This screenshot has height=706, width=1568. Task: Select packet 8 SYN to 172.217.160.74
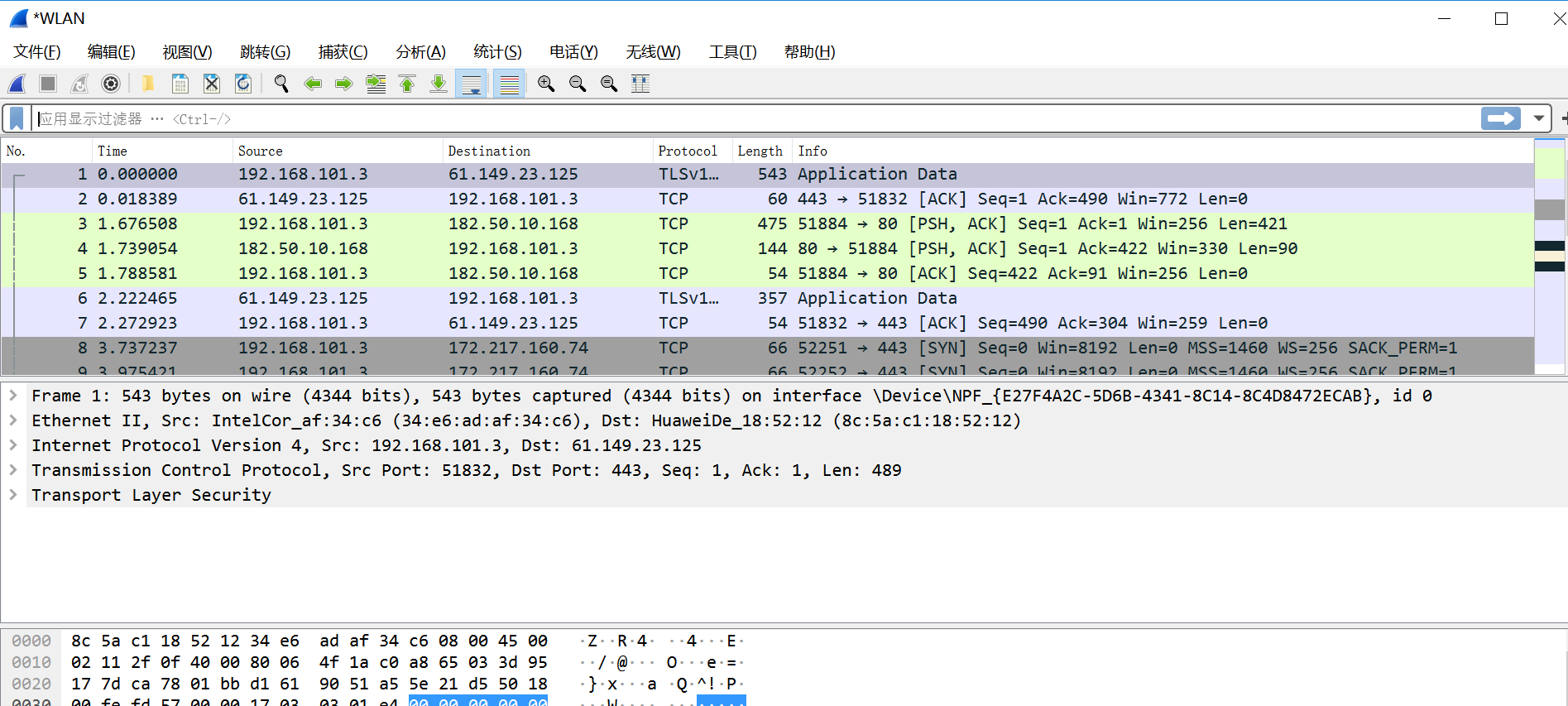767,348
